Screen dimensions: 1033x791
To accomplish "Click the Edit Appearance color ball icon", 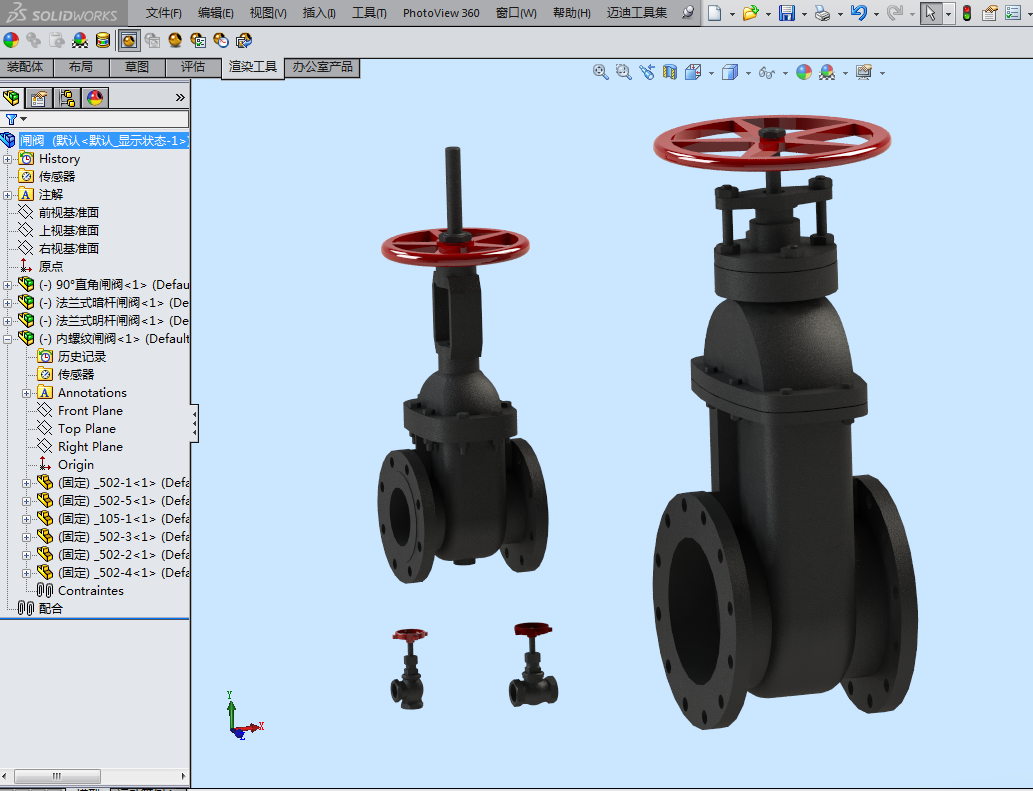I will coord(11,41).
